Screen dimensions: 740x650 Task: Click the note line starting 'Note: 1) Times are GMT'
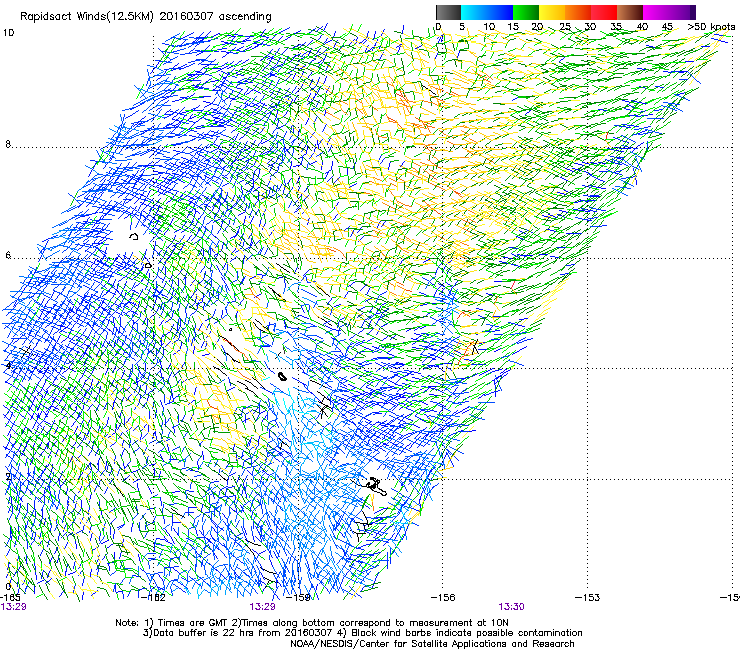coord(312,623)
